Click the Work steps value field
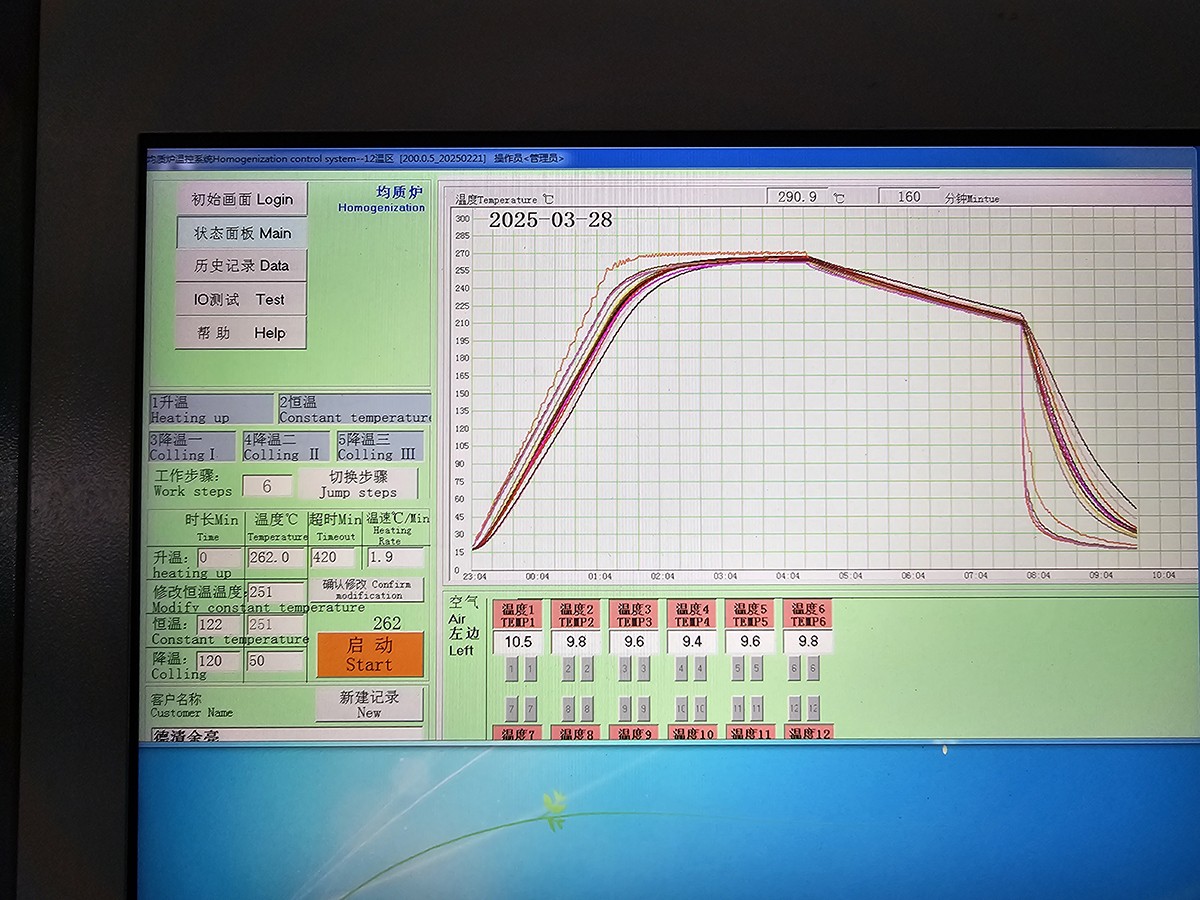The height and width of the screenshot is (900, 1200). 266,486
